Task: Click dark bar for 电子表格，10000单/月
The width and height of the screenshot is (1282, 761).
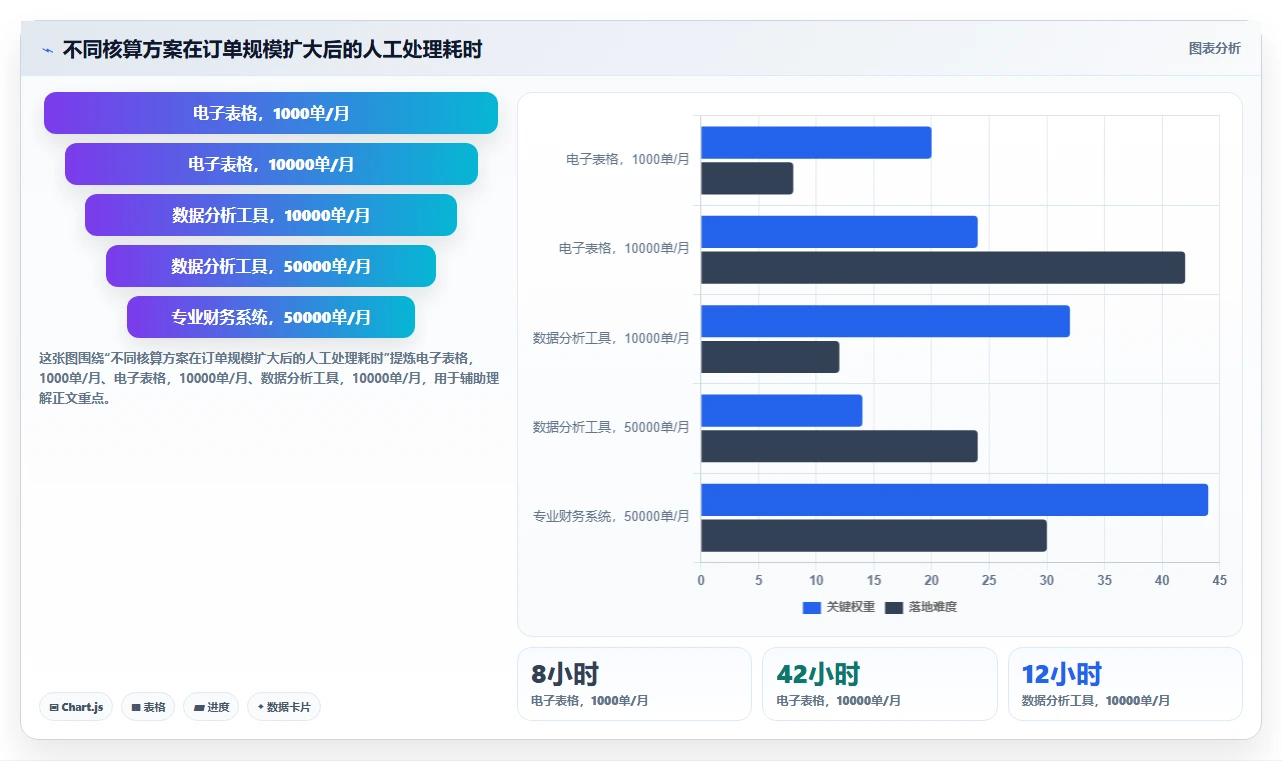Action: coord(943,268)
